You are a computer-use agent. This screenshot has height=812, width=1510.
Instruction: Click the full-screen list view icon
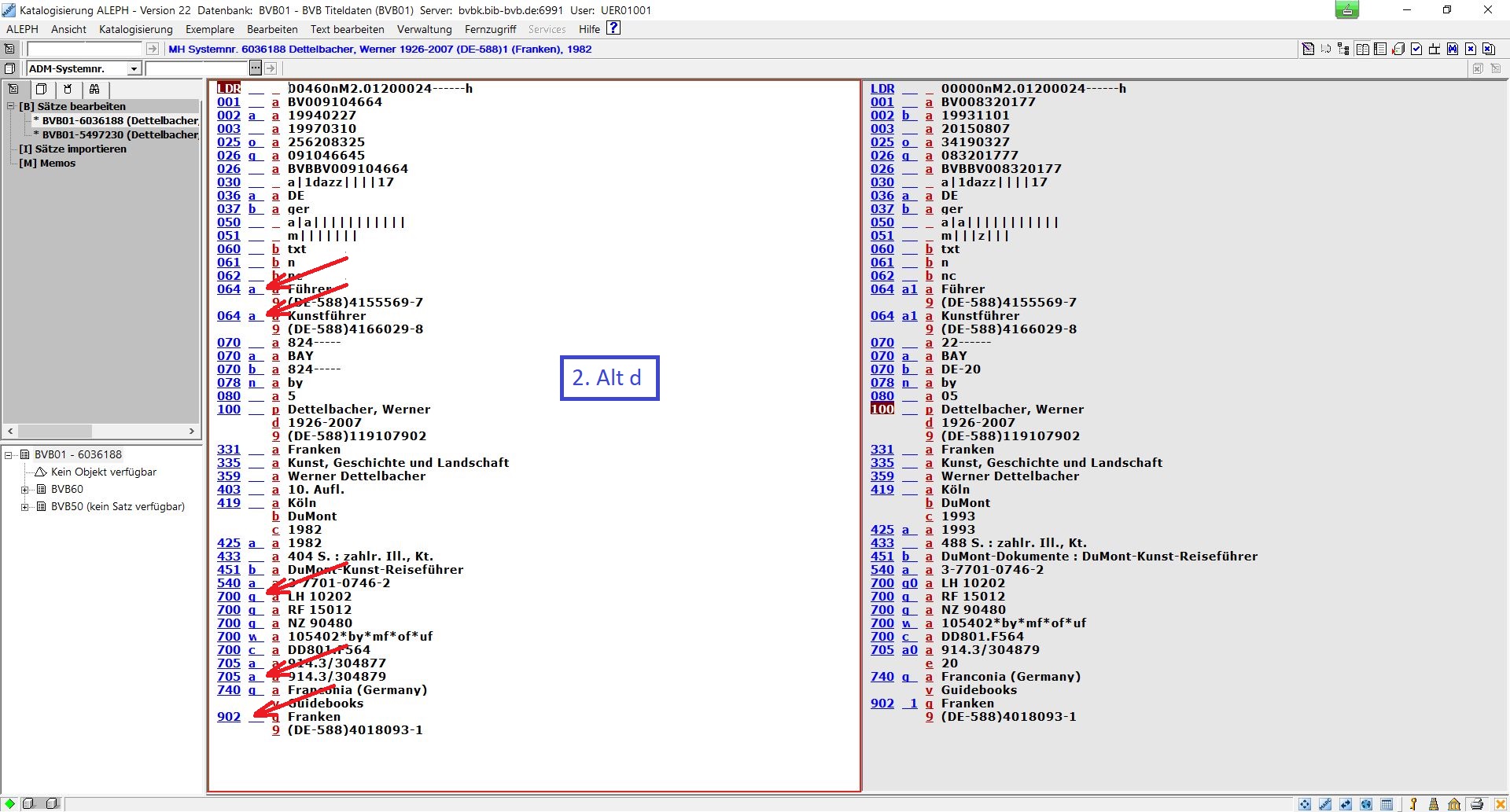click(x=1380, y=49)
